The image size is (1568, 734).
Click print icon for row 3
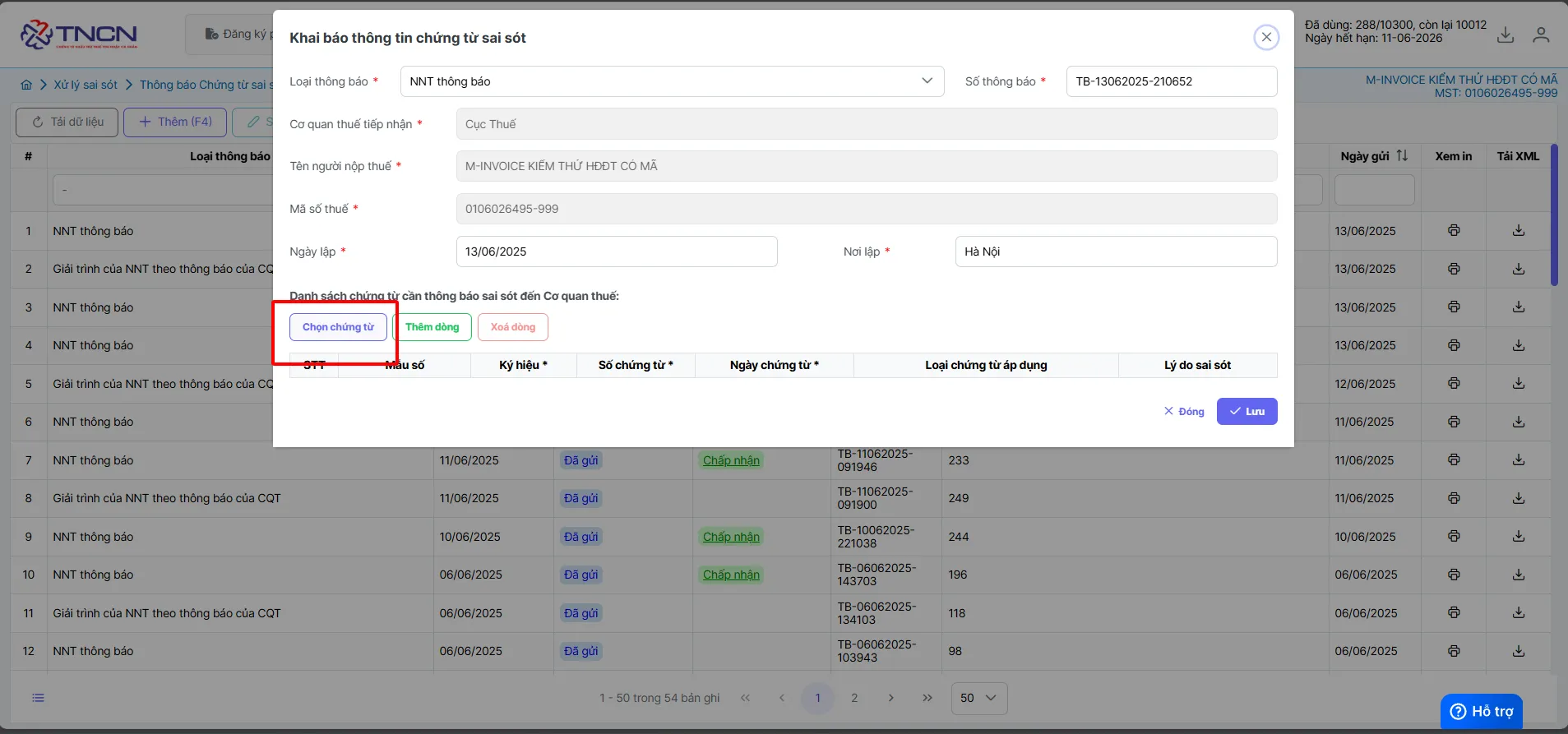tap(1454, 307)
